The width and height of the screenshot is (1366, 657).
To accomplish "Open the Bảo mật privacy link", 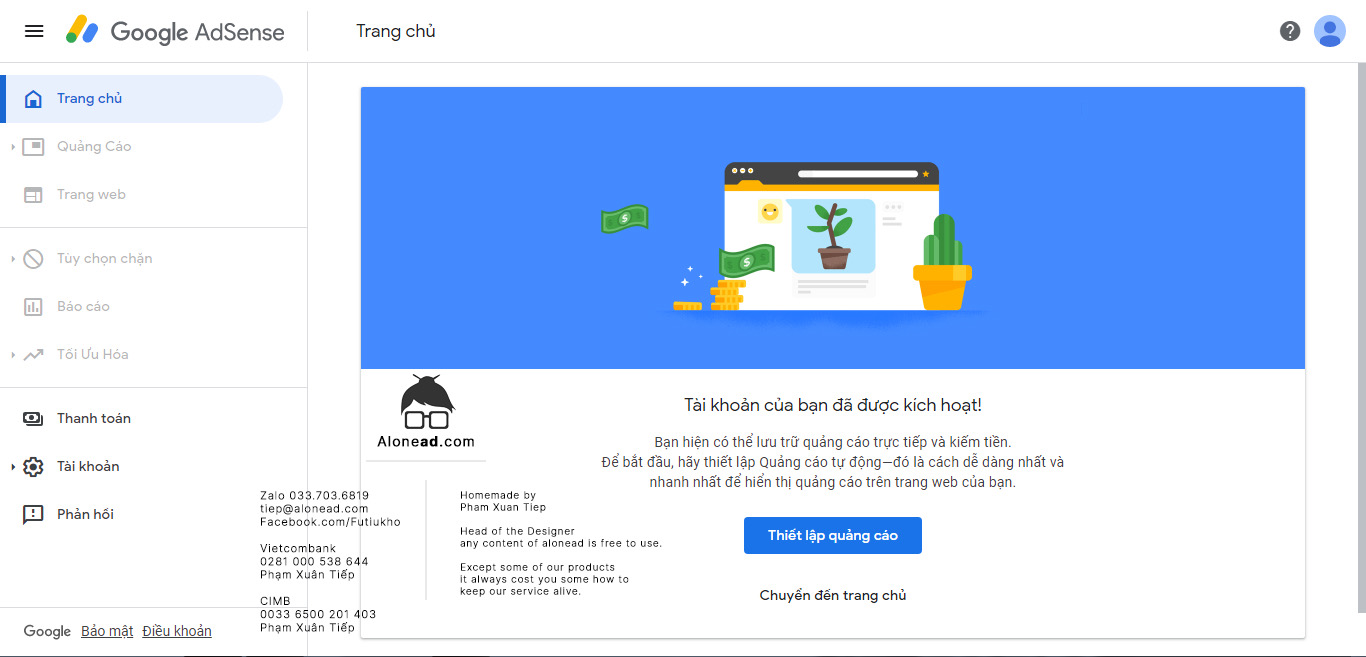I will (107, 631).
